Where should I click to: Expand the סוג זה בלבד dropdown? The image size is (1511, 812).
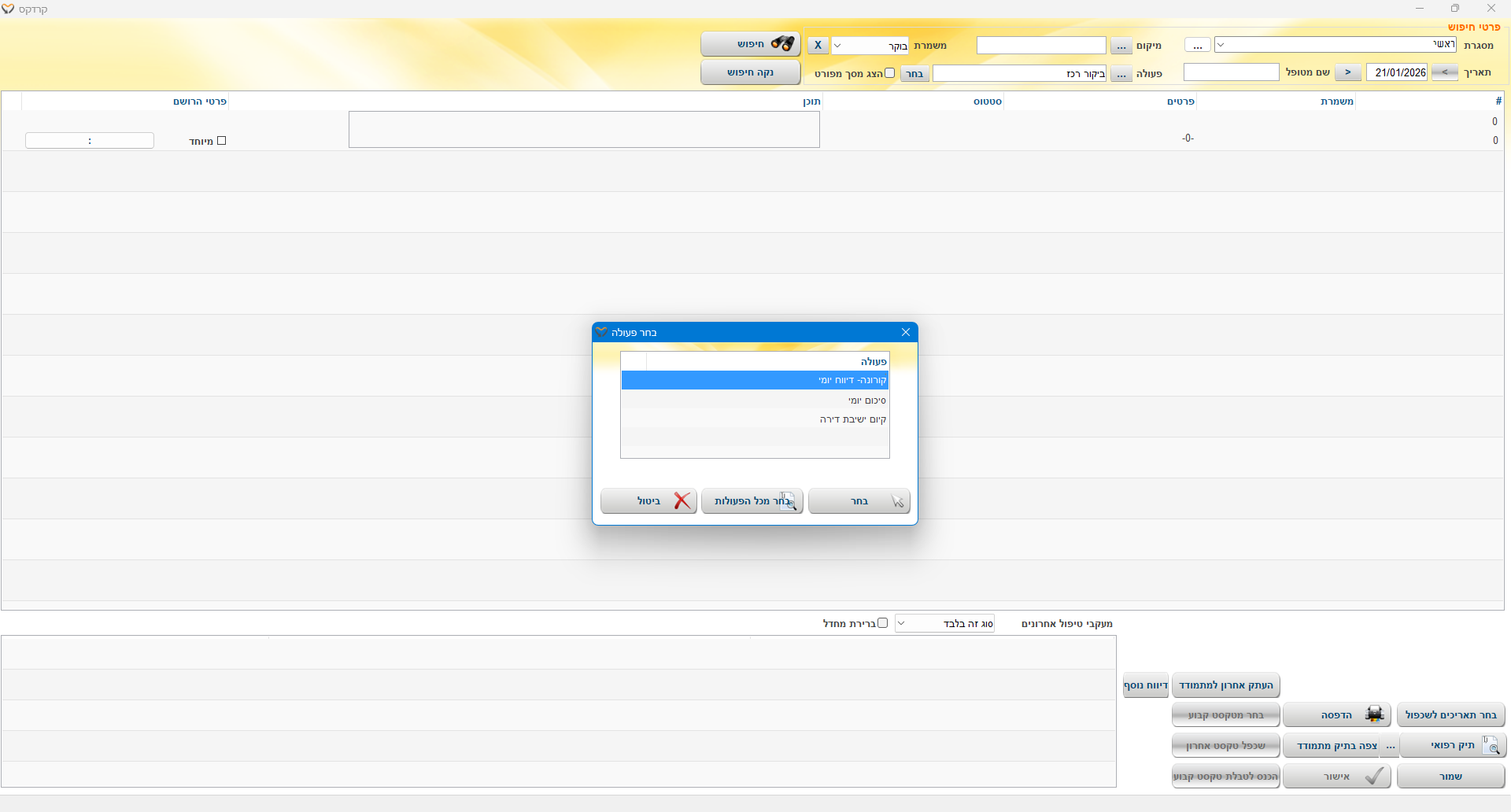pyautogui.click(x=902, y=623)
